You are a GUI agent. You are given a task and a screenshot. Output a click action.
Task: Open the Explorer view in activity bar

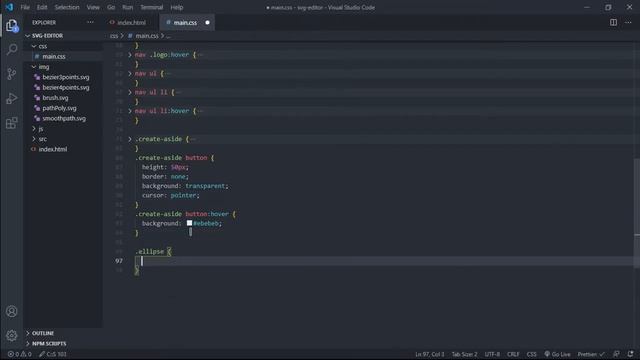pyautogui.click(x=12, y=25)
